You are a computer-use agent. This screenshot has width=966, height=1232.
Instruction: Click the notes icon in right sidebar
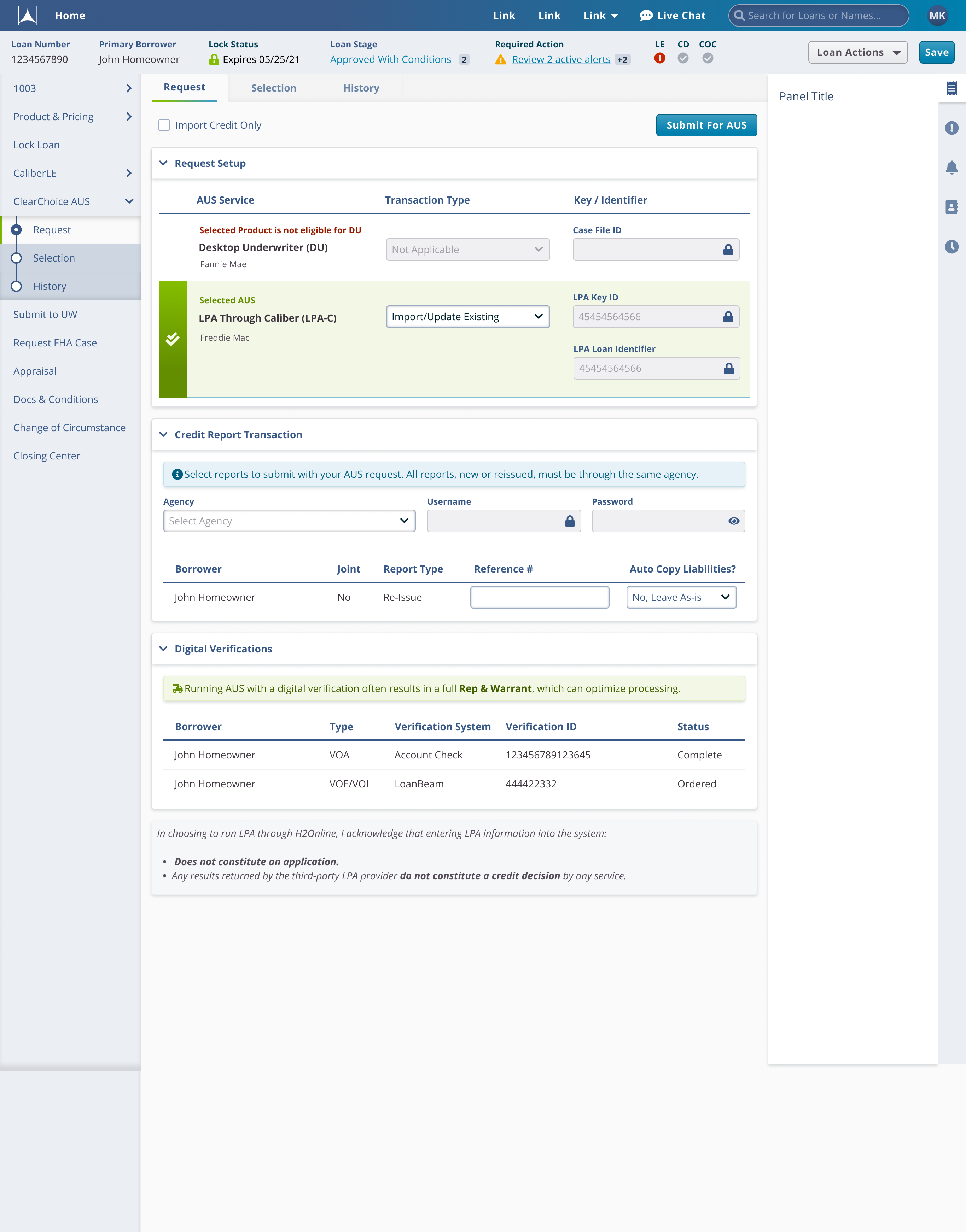pyautogui.click(x=951, y=88)
